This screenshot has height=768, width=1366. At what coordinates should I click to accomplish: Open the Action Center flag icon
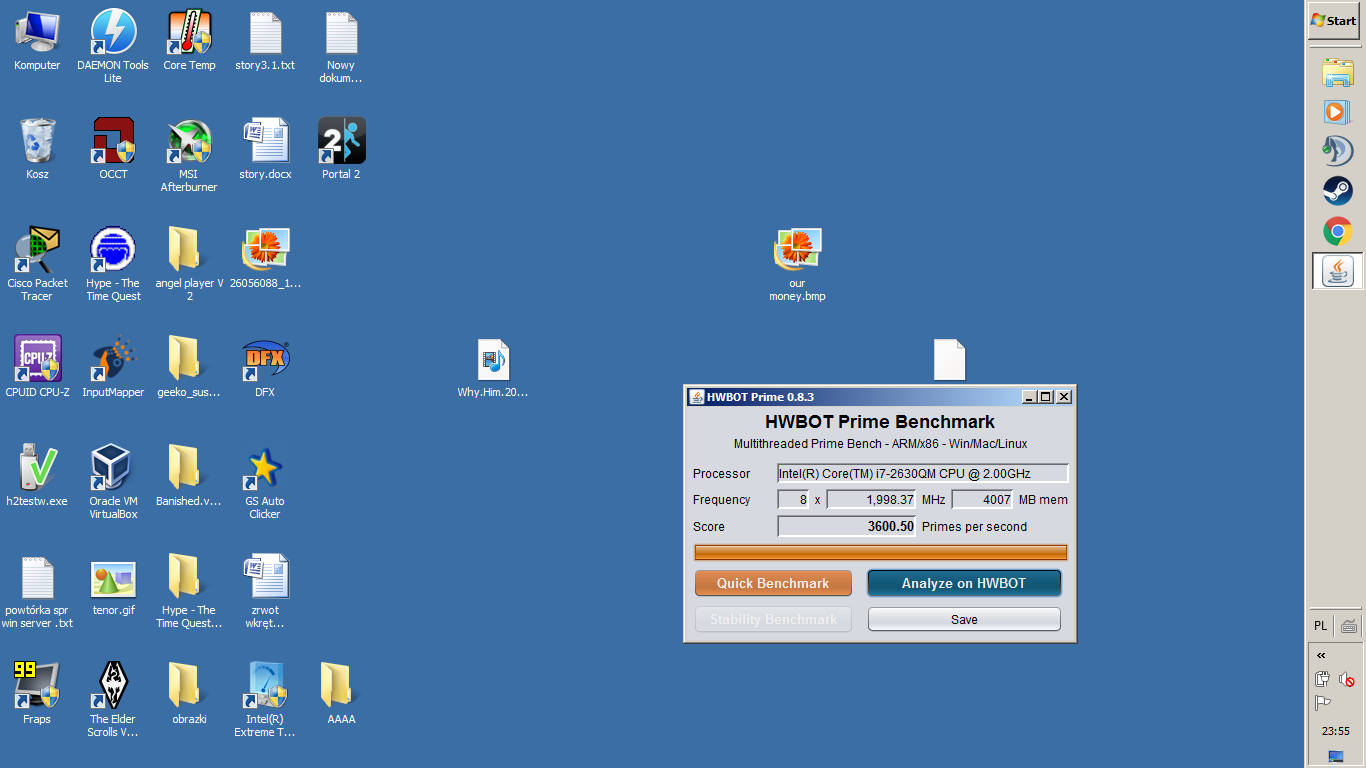(1322, 703)
